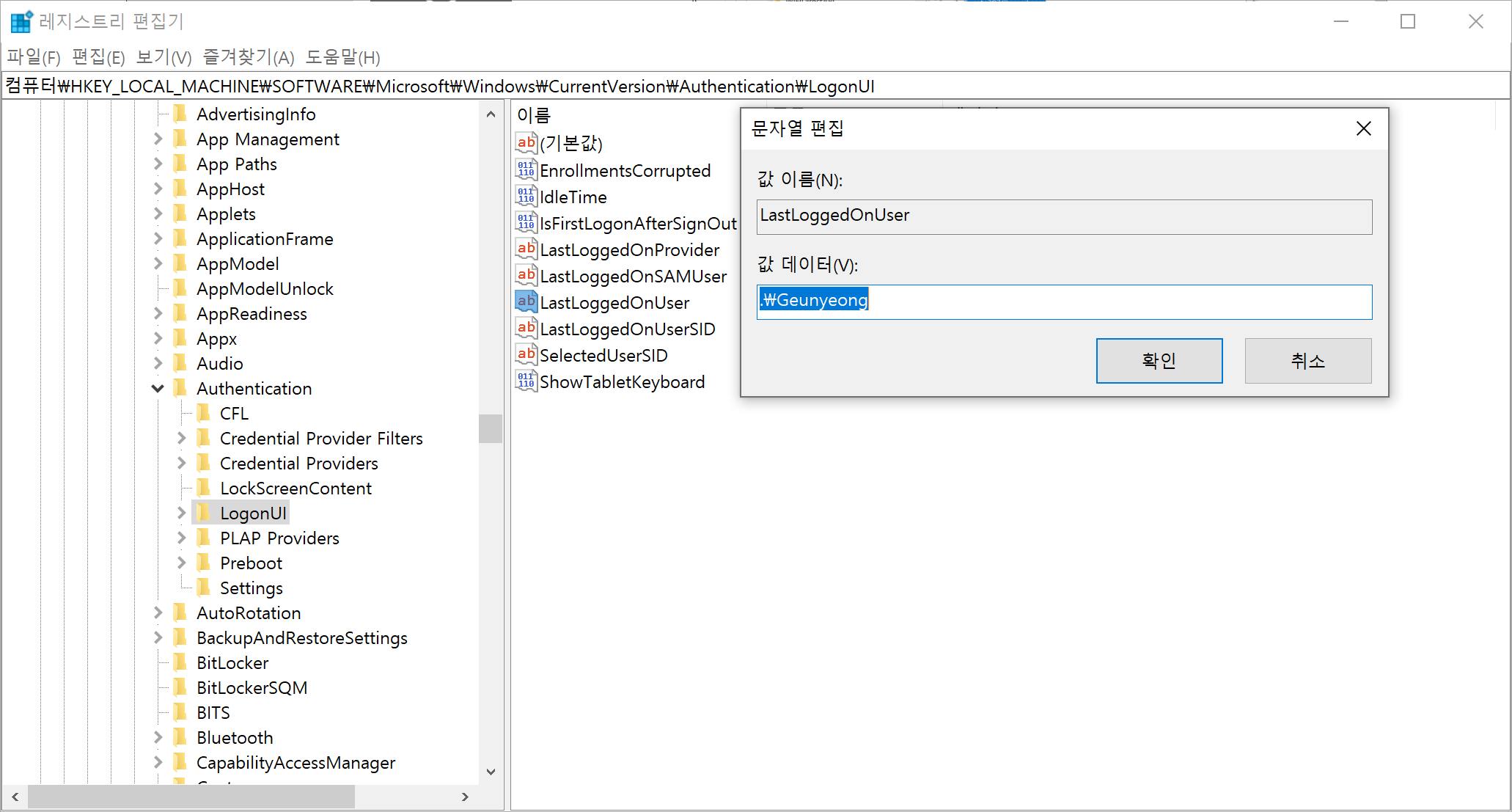Click the EnrollmentsCorrupted DWORD value icon
The height and width of the screenshot is (812, 1512).
click(x=526, y=170)
